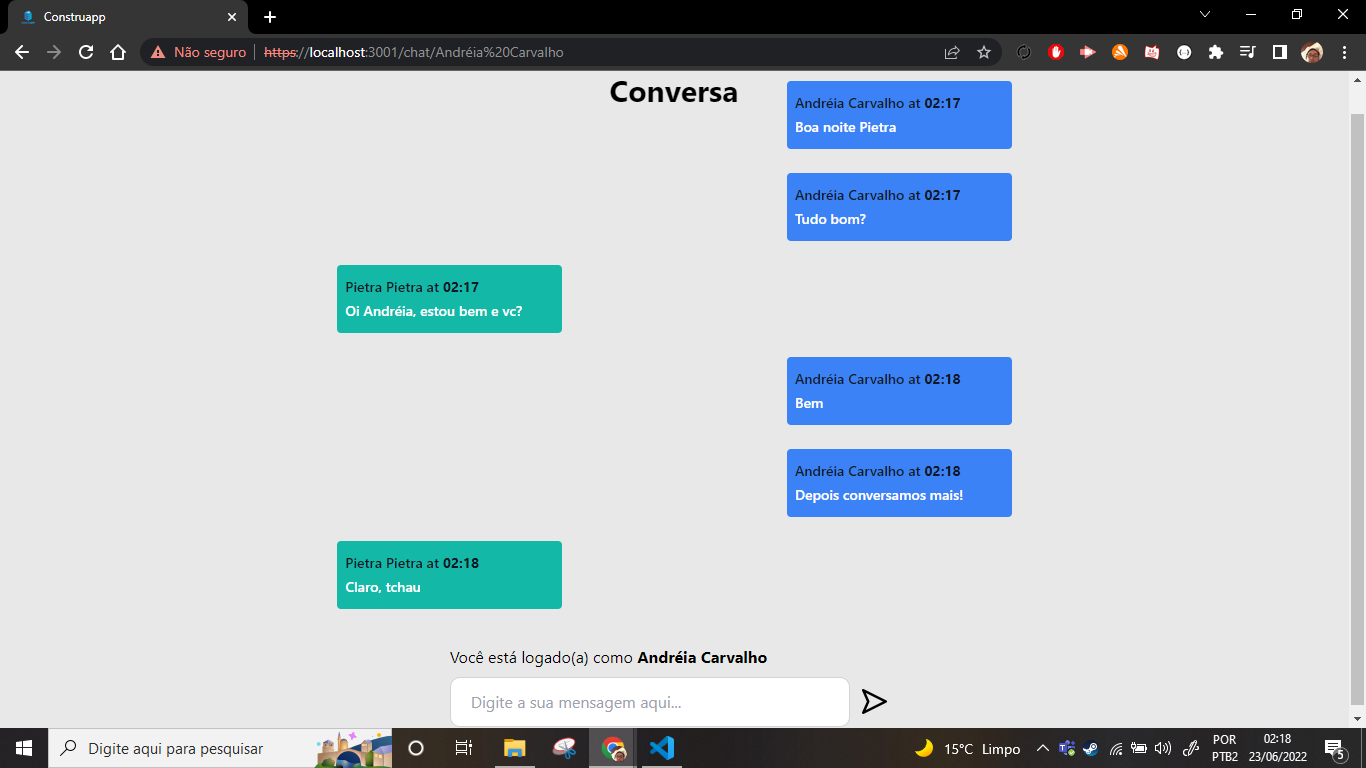Screen dimensions: 1366x768
Task: Open the media control playlist icon
Action: tap(1247, 52)
